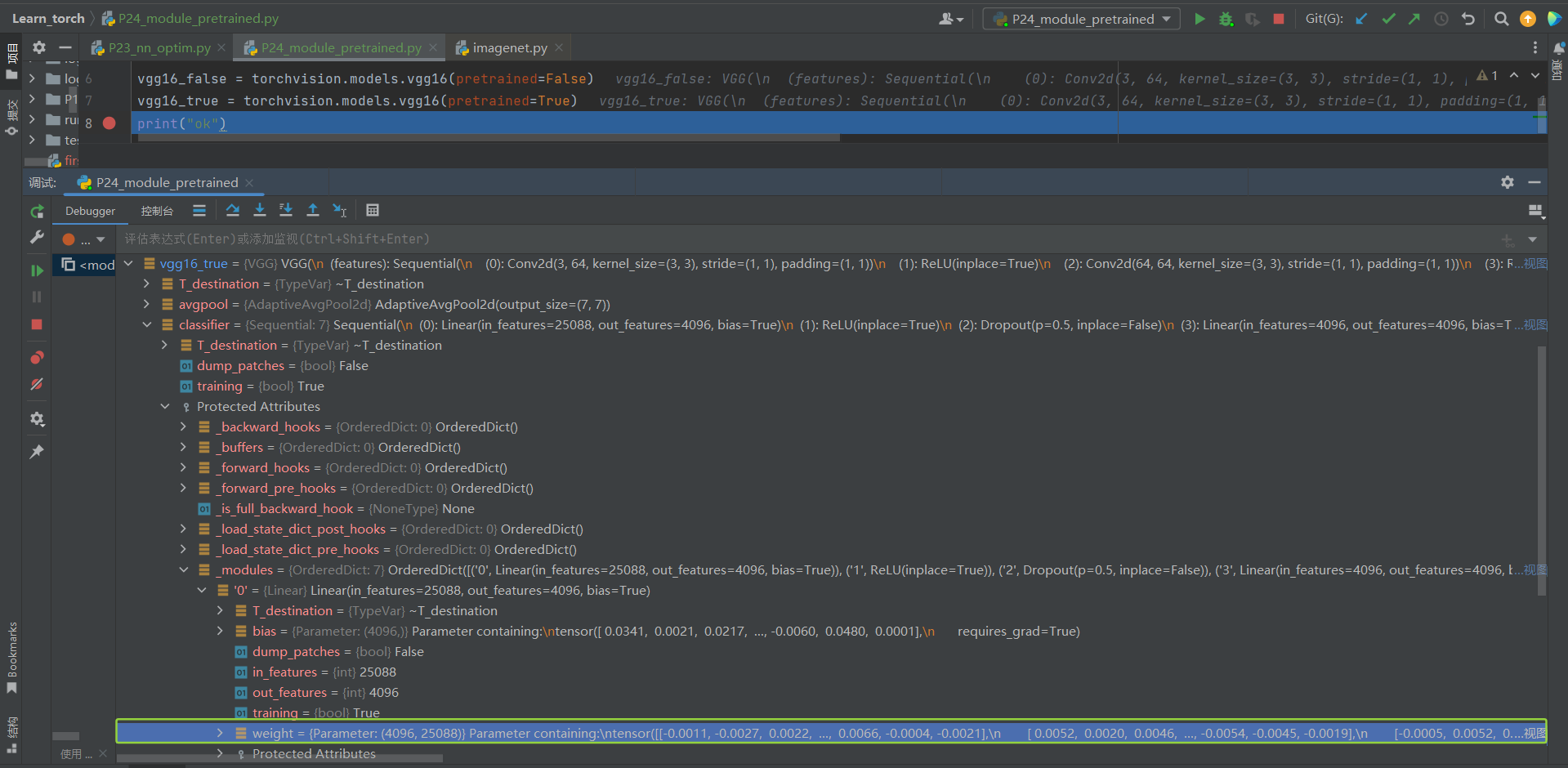Click the Run to Cursor icon
The height and width of the screenshot is (768, 1568).
340,211
